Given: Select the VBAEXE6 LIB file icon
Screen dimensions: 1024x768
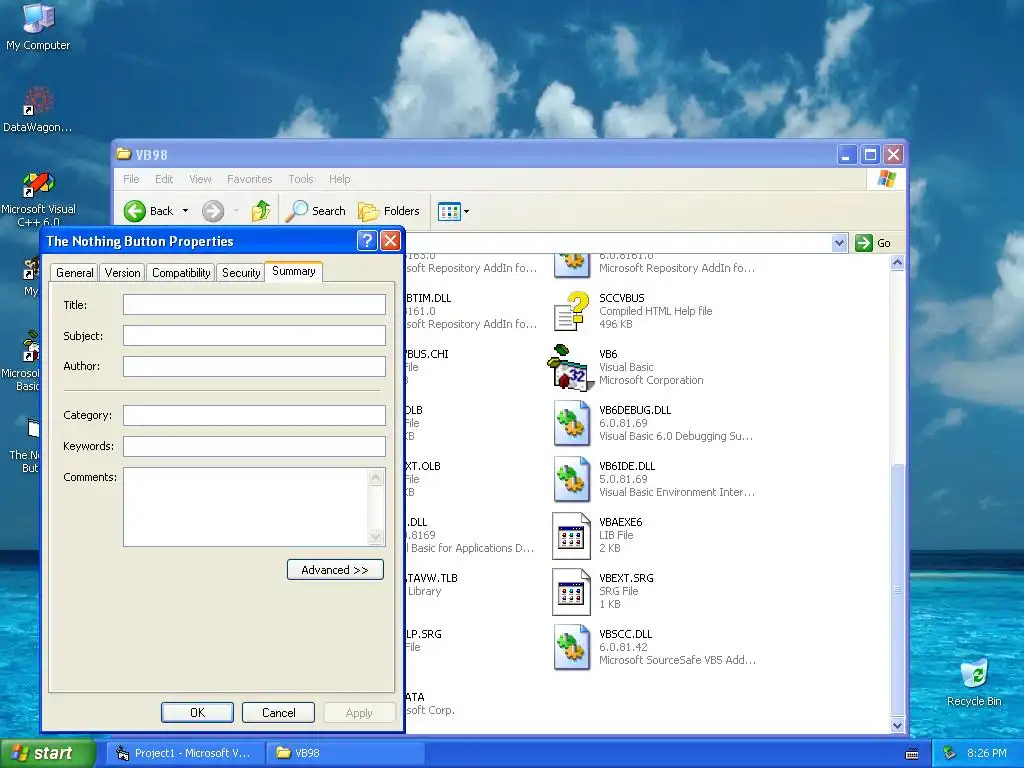Looking at the screenshot, I should point(571,536).
